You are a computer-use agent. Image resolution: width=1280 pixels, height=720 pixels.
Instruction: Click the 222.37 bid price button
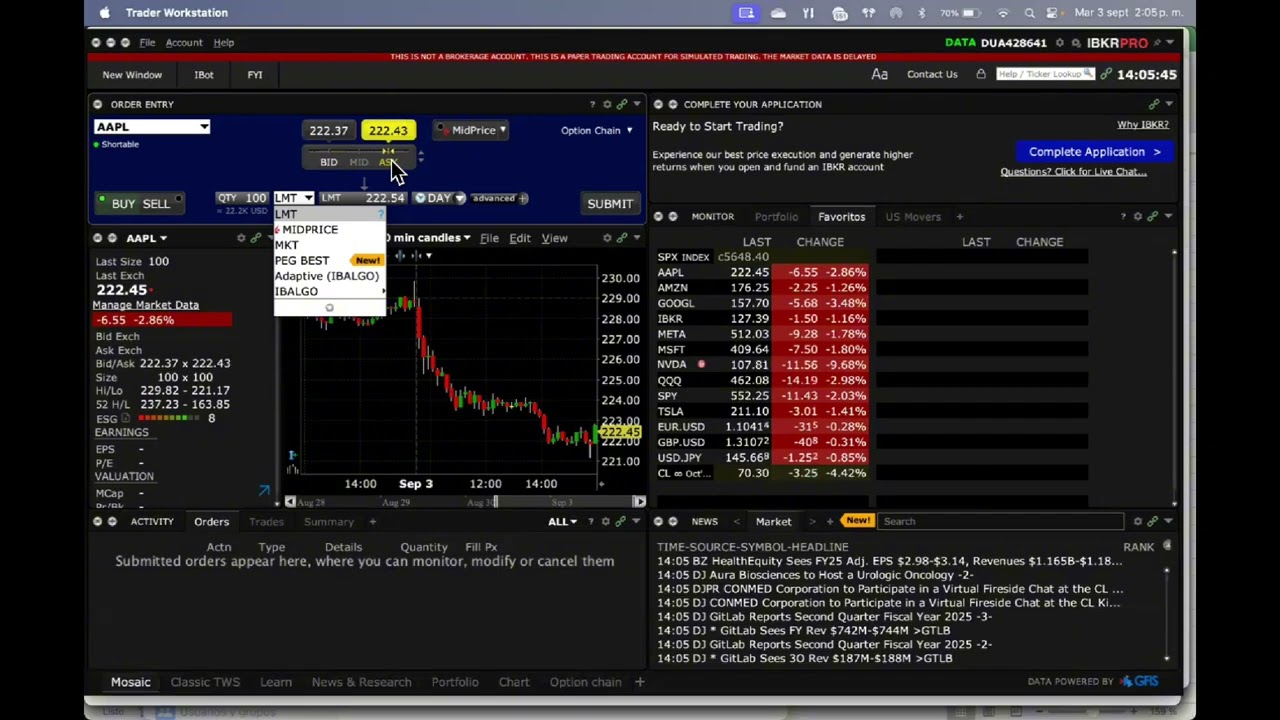[328, 131]
